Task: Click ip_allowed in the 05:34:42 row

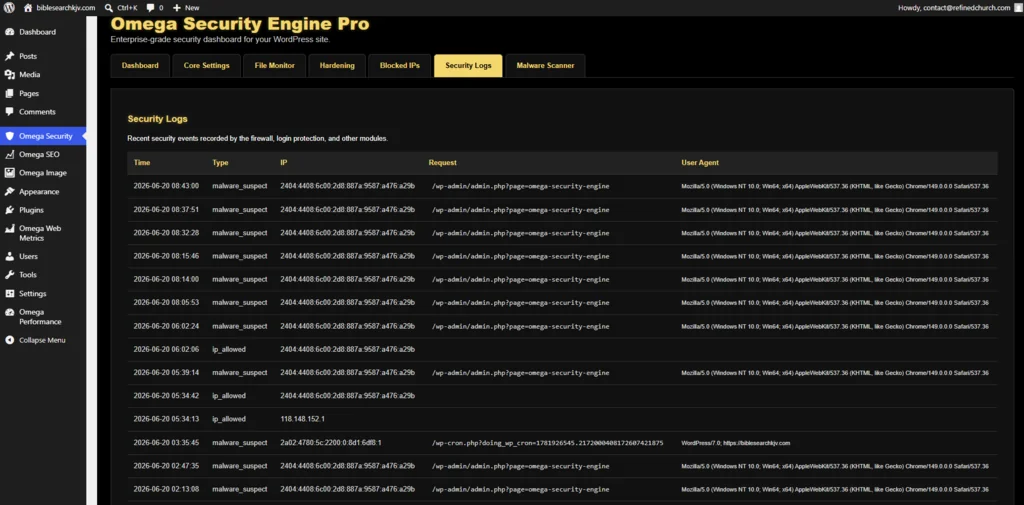Action: tap(229, 396)
